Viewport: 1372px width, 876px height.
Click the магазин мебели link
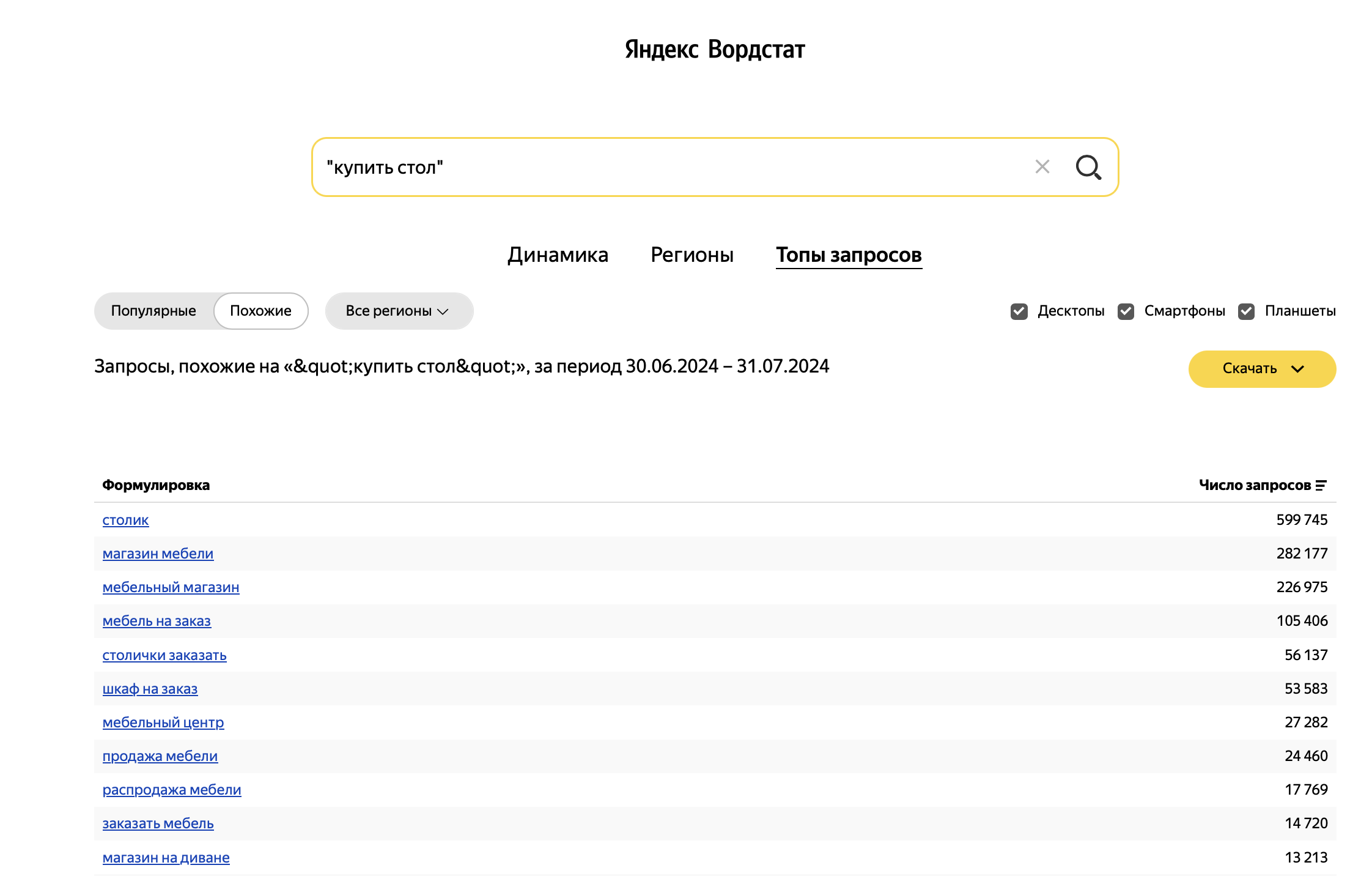pos(158,554)
